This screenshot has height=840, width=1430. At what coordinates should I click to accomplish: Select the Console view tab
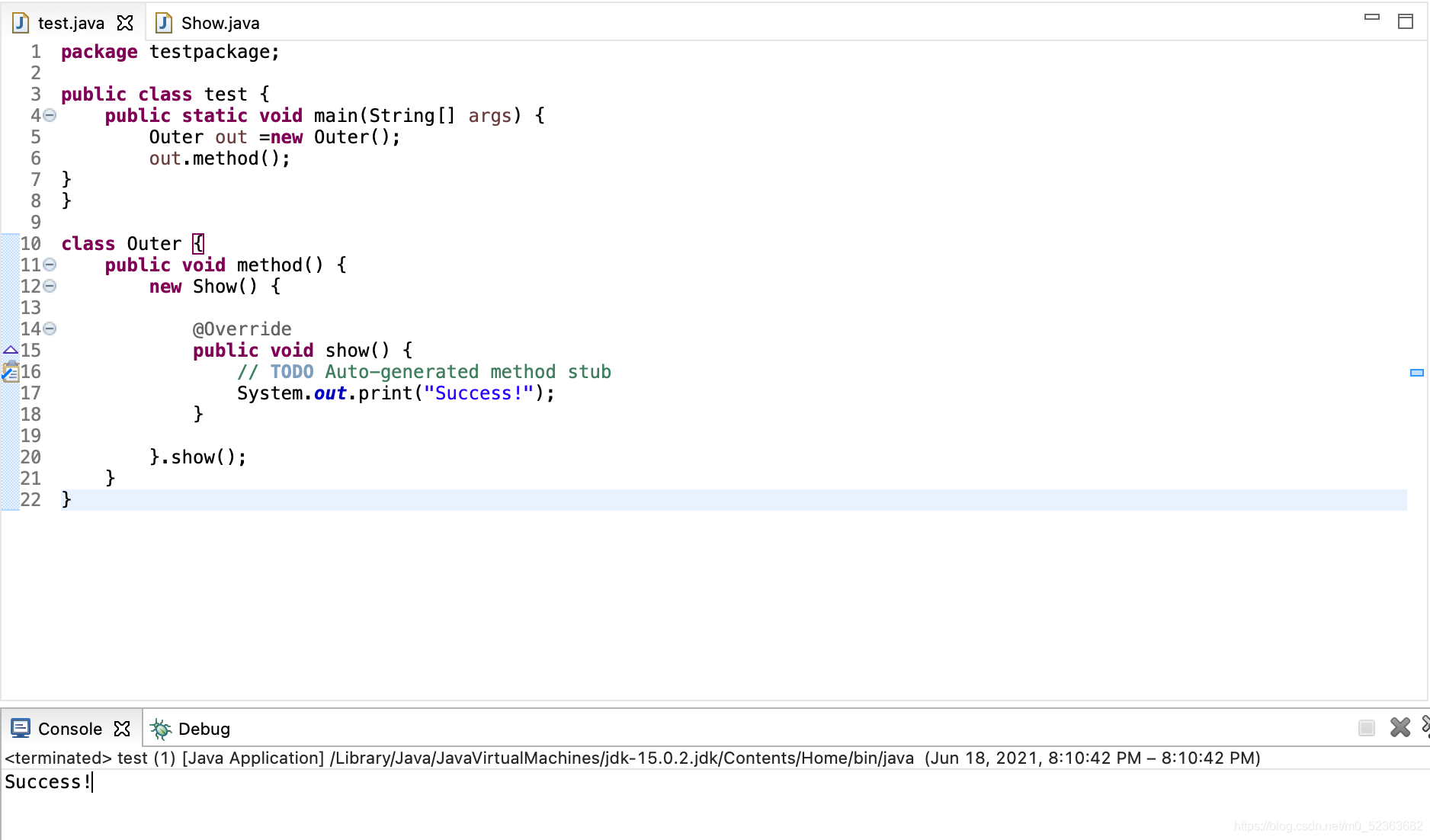click(x=70, y=729)
